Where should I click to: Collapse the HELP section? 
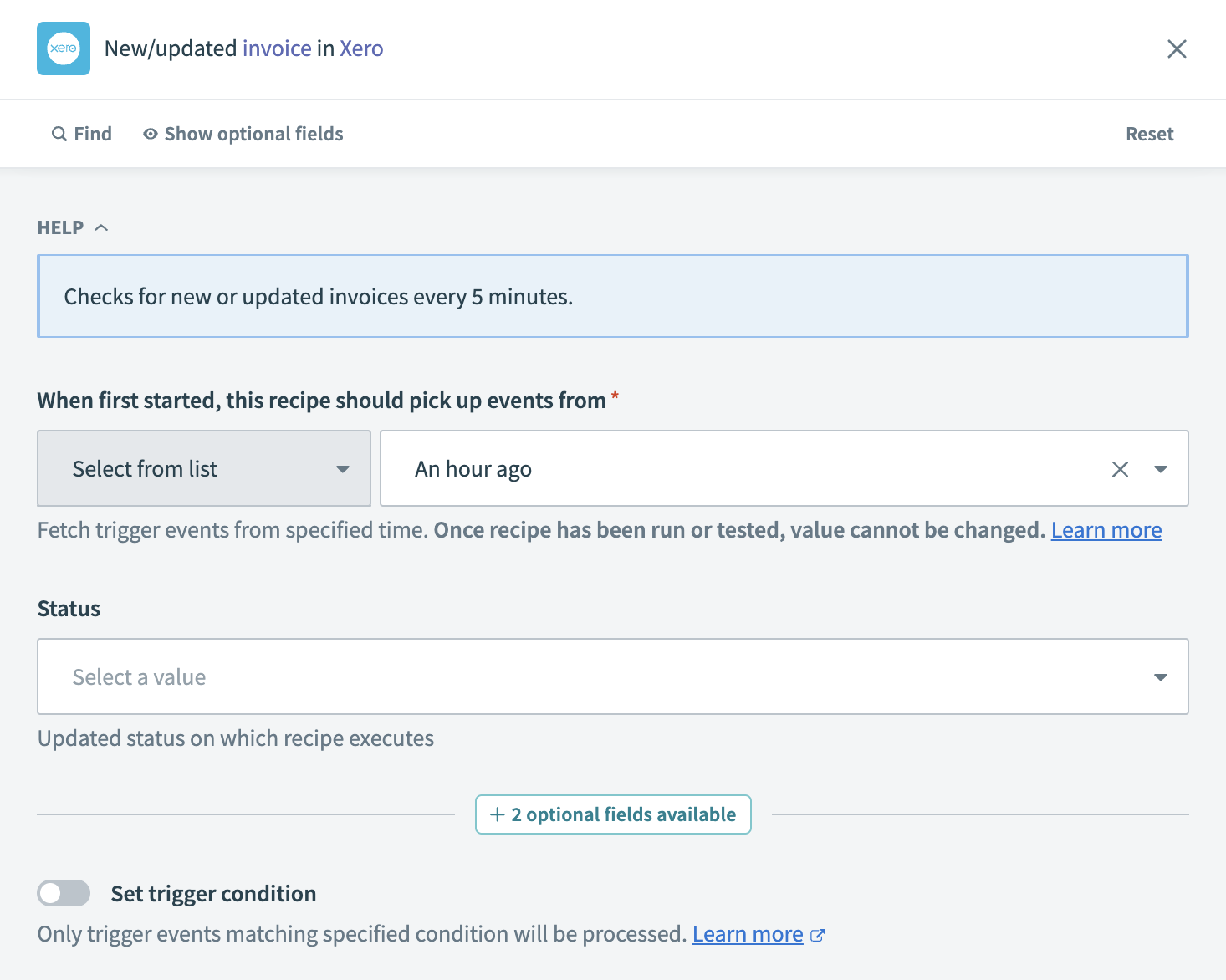[102, 227]
